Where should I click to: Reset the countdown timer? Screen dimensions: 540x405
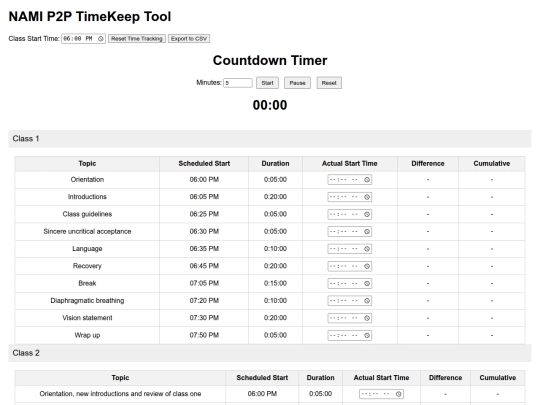click(329, 83)
